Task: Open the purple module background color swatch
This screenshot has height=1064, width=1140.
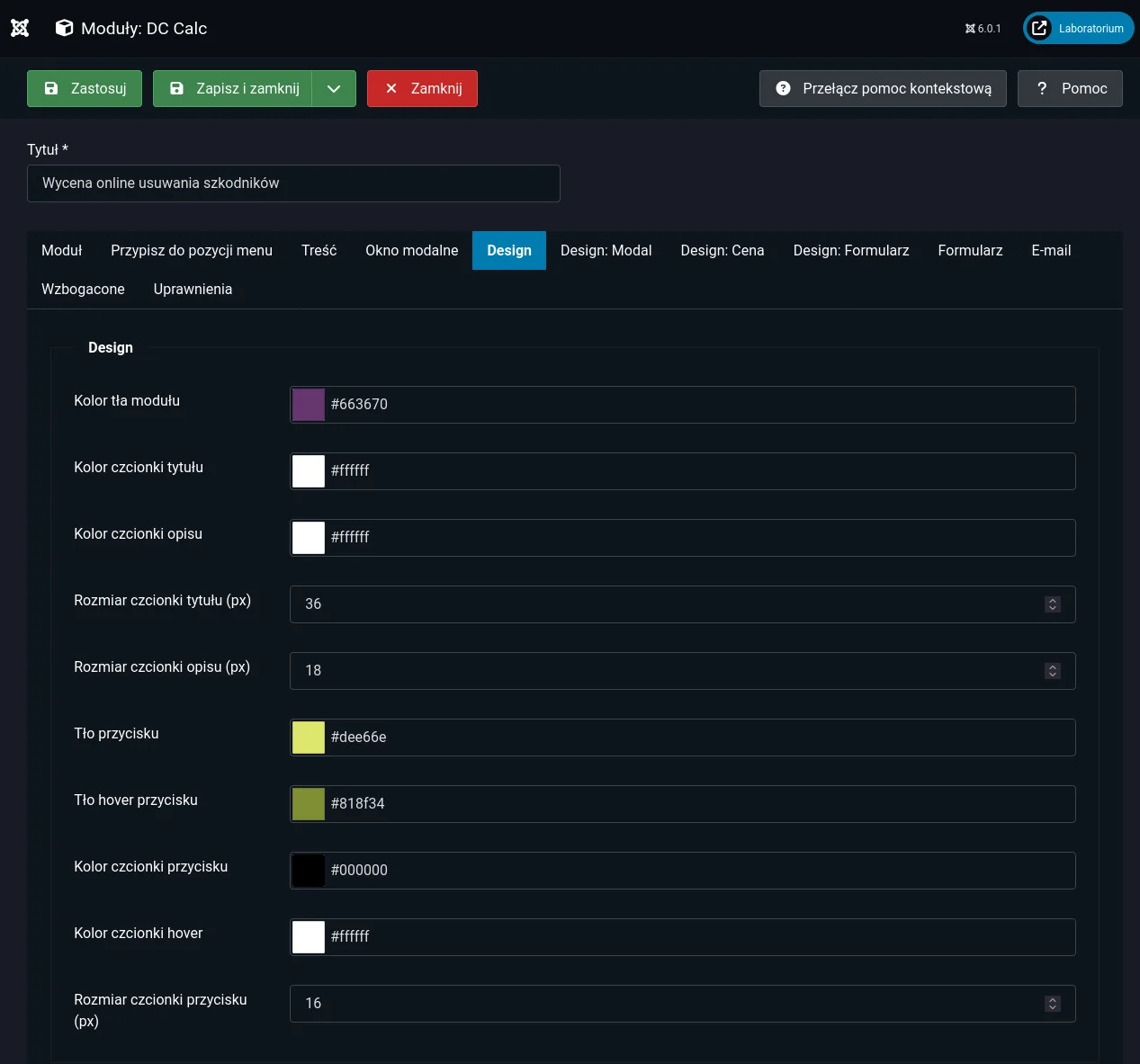Action: tap(309, 405)
